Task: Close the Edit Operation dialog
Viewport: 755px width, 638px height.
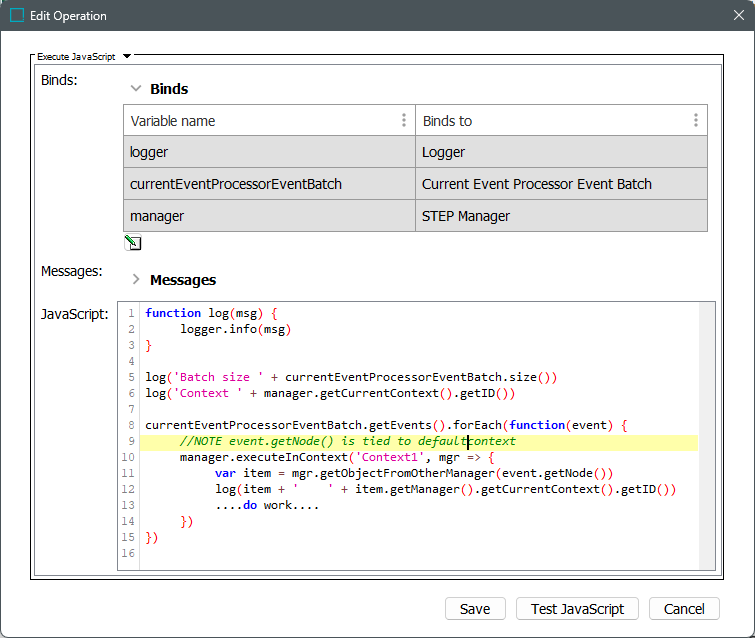Action: tap(737, 16)
